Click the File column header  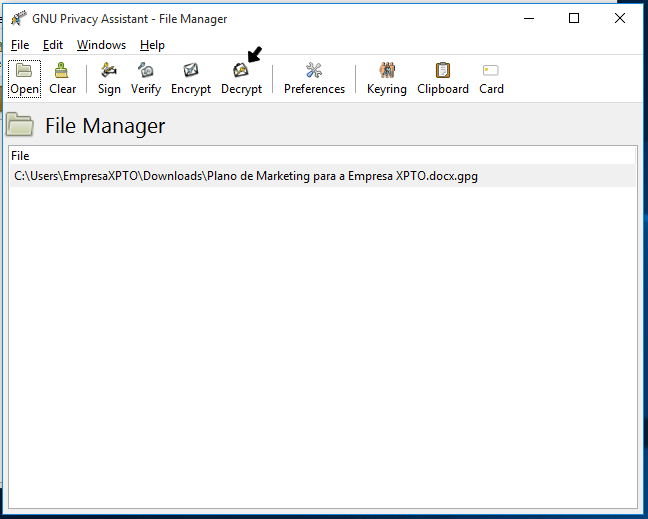pyautogui.click(x=323, y=156)
